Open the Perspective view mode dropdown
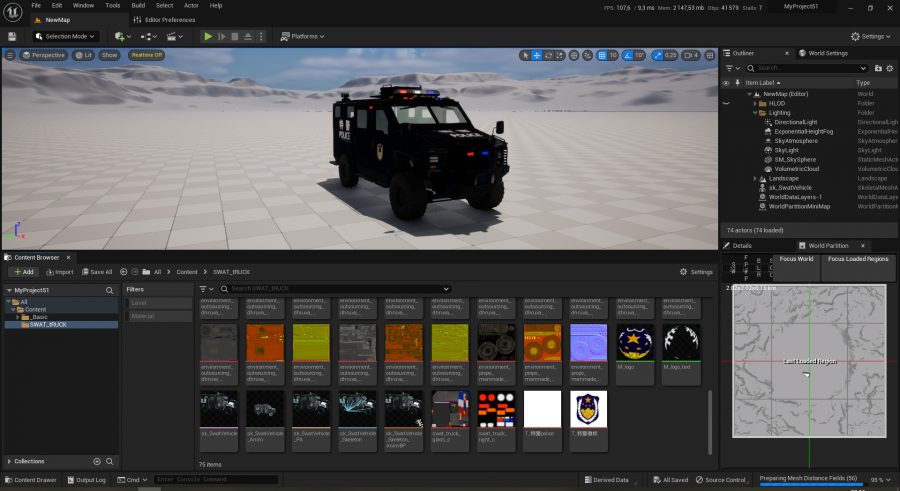Screen dimensions: 900x491 (44, 55)
